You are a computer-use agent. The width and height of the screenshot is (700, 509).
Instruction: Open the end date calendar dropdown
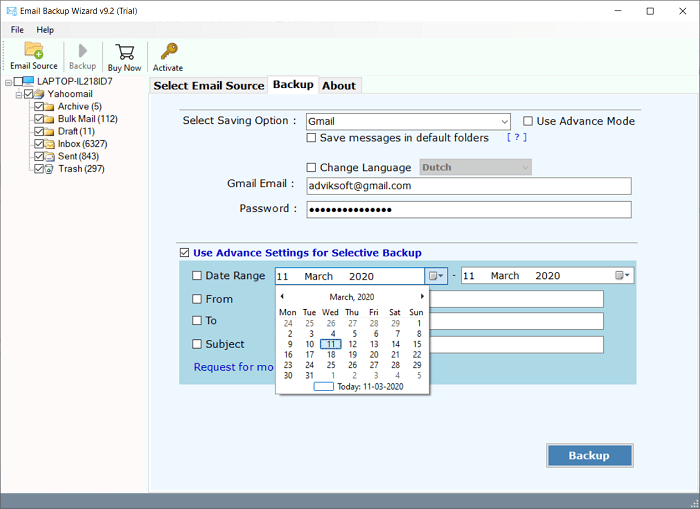coord(622,275)
